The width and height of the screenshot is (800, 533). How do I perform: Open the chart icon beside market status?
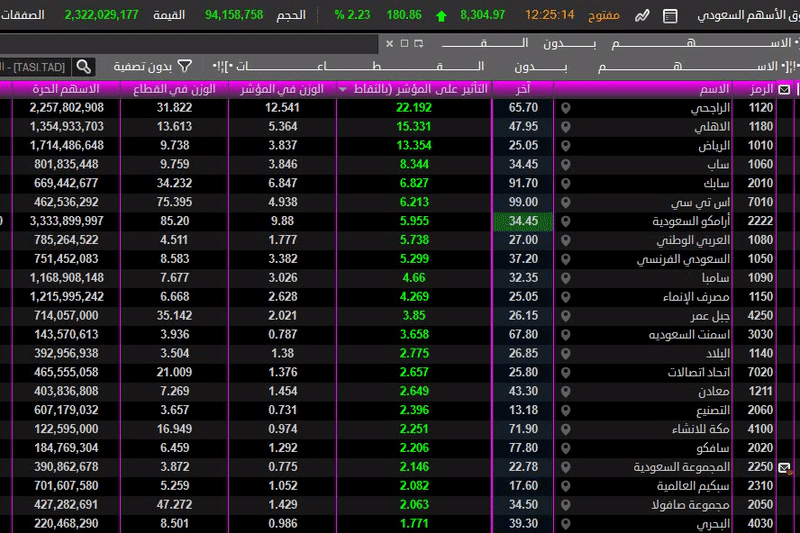click(x=642, y=16)
